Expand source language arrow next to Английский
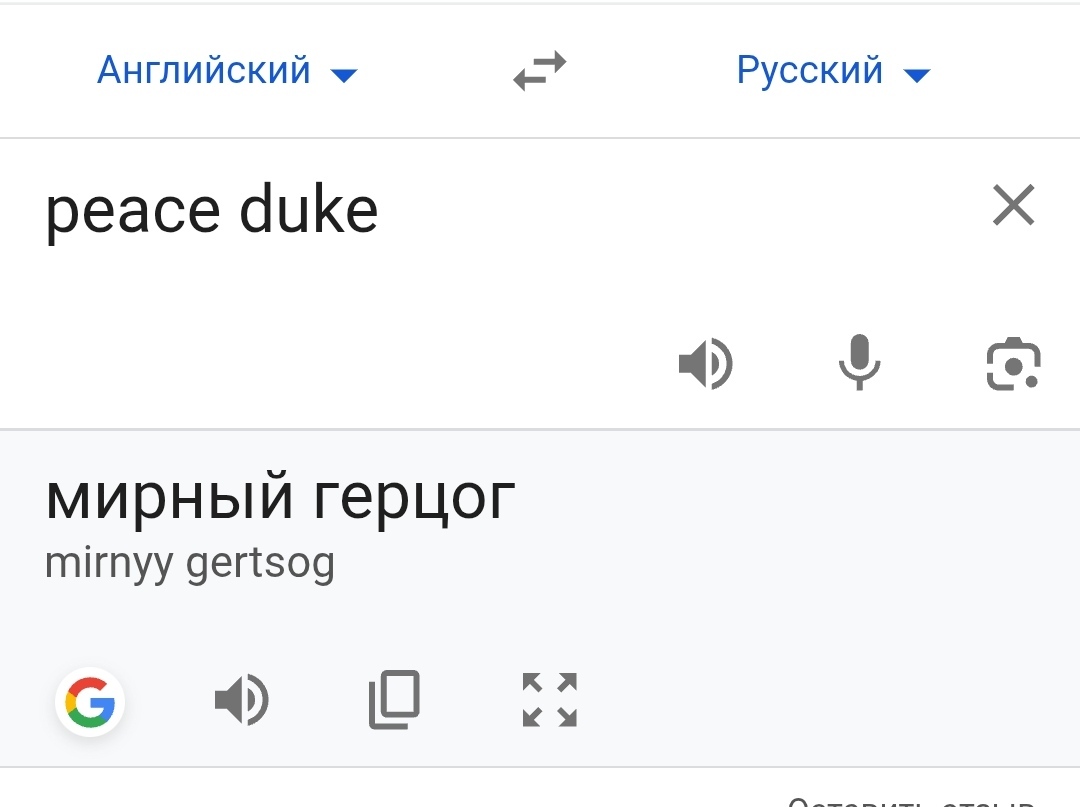The width and height of the screenshot is (1080, 807). coord(344,74)
